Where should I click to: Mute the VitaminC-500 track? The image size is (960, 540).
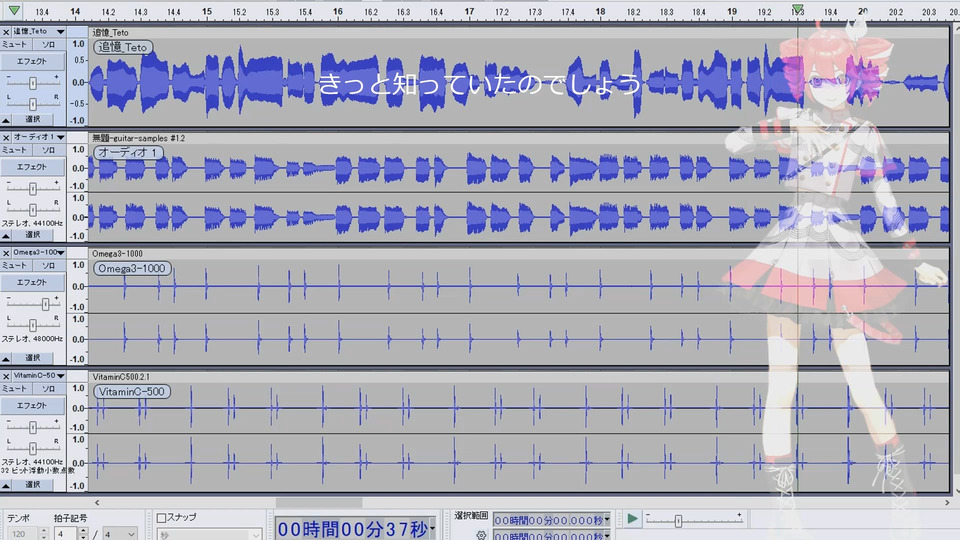pyautogui.click(x=15, y=389)
